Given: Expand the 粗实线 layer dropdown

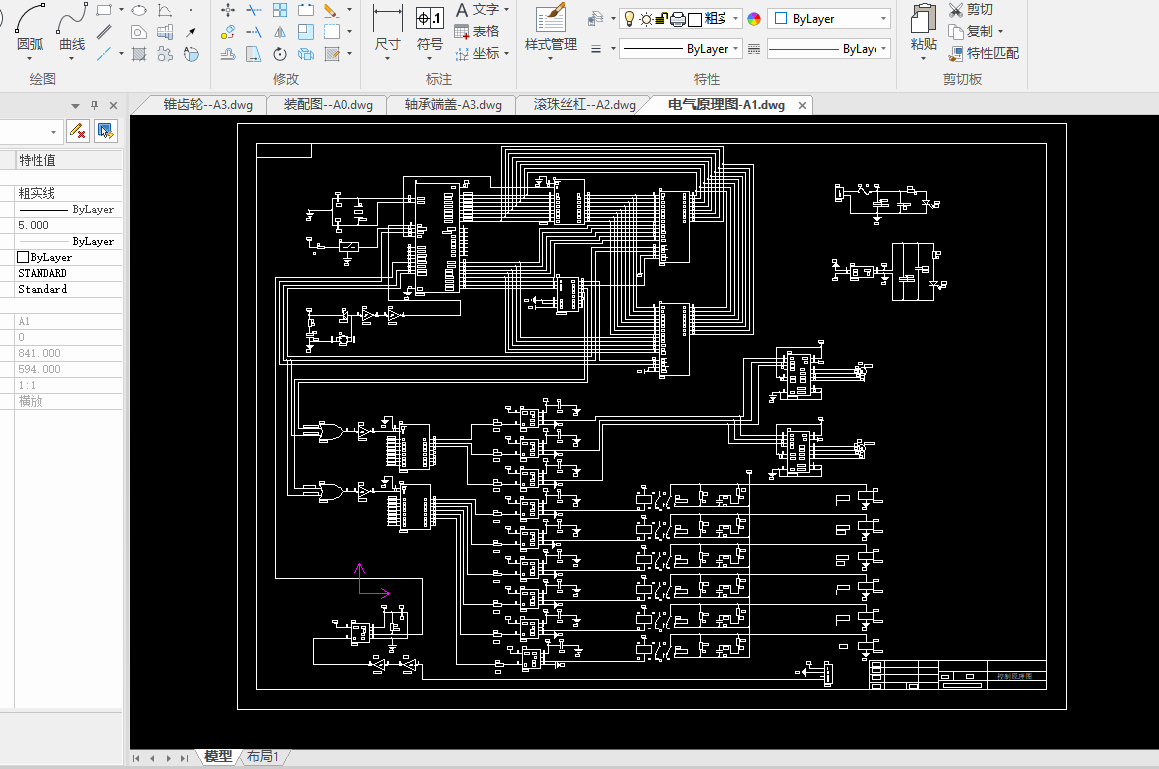Looking at the screenshot, I should [735, 18].
